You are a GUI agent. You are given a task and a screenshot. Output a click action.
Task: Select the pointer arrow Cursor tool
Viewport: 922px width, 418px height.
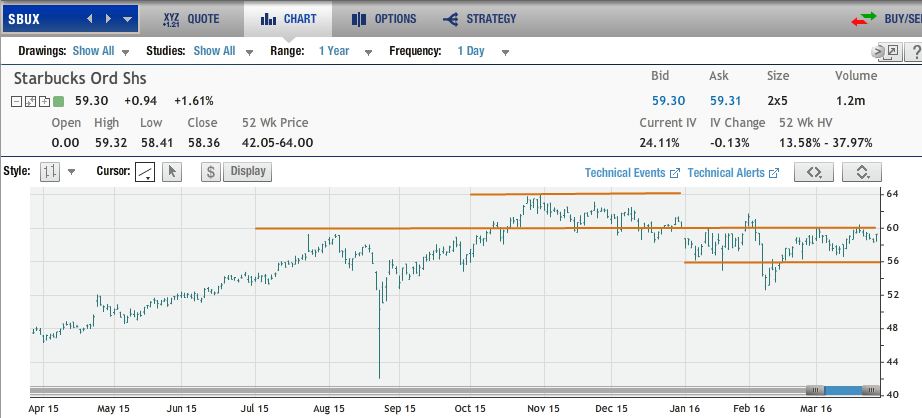(172, 172)
